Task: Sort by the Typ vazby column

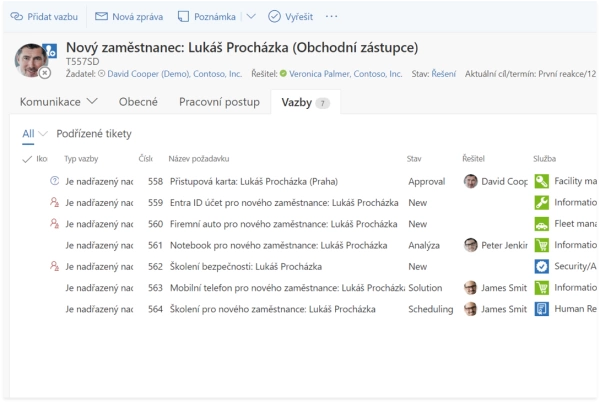Action: [81, 159]
